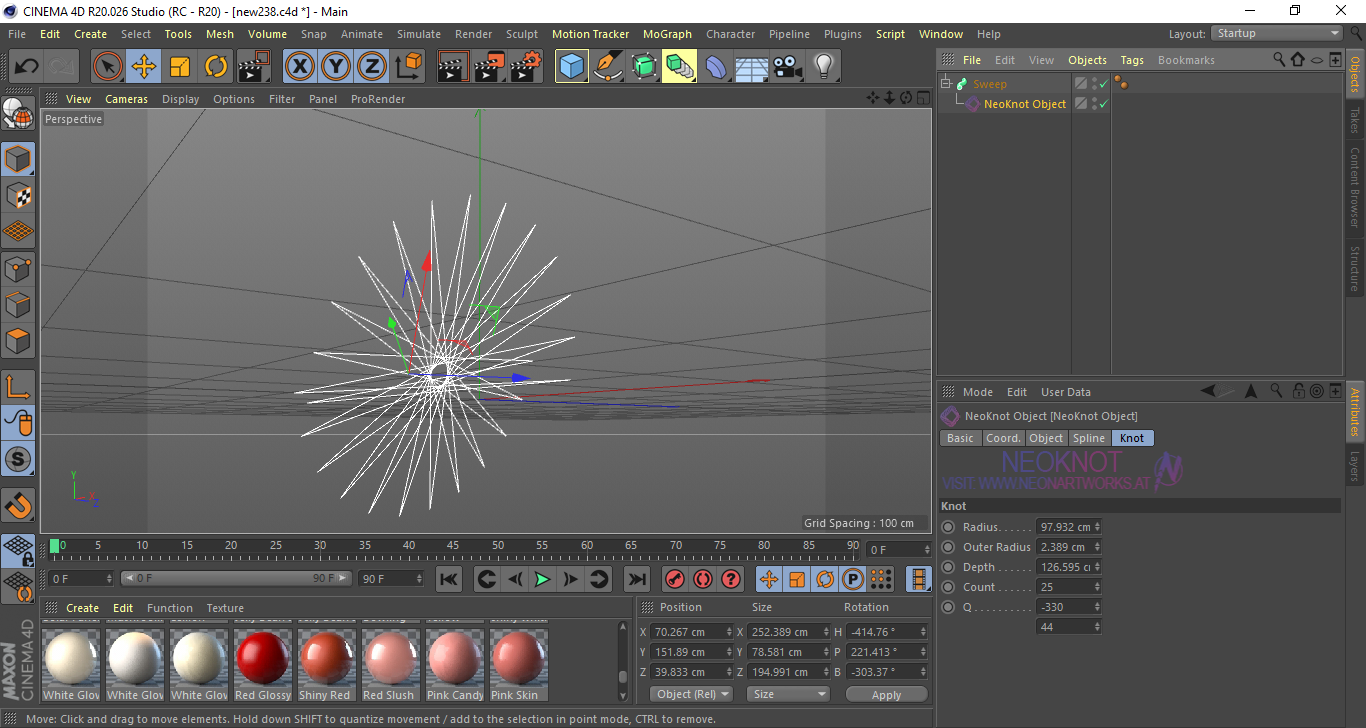Activate the Move tool
This screenshot has width=1366, height=728.
click(x=144, y=67)
